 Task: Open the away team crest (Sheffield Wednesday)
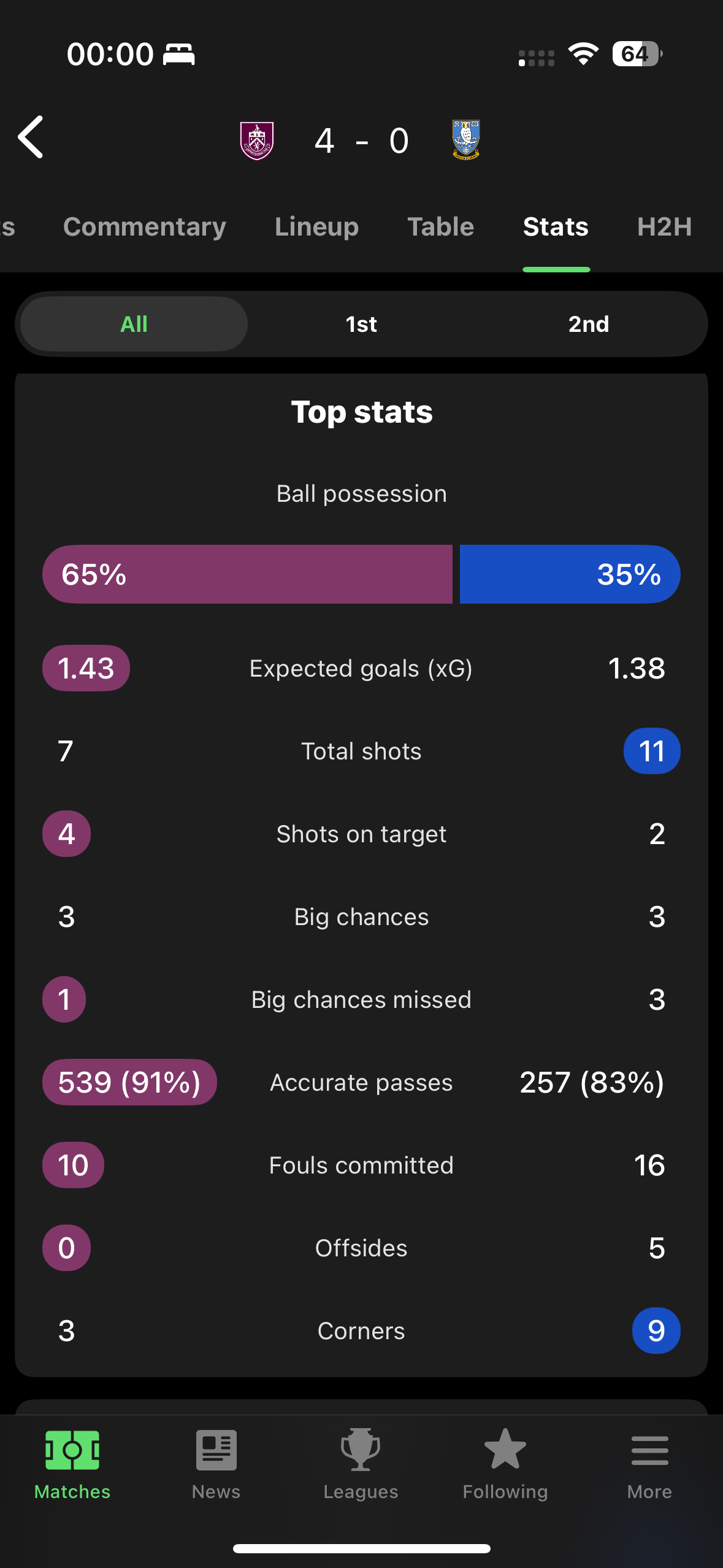tap(466, 140)
